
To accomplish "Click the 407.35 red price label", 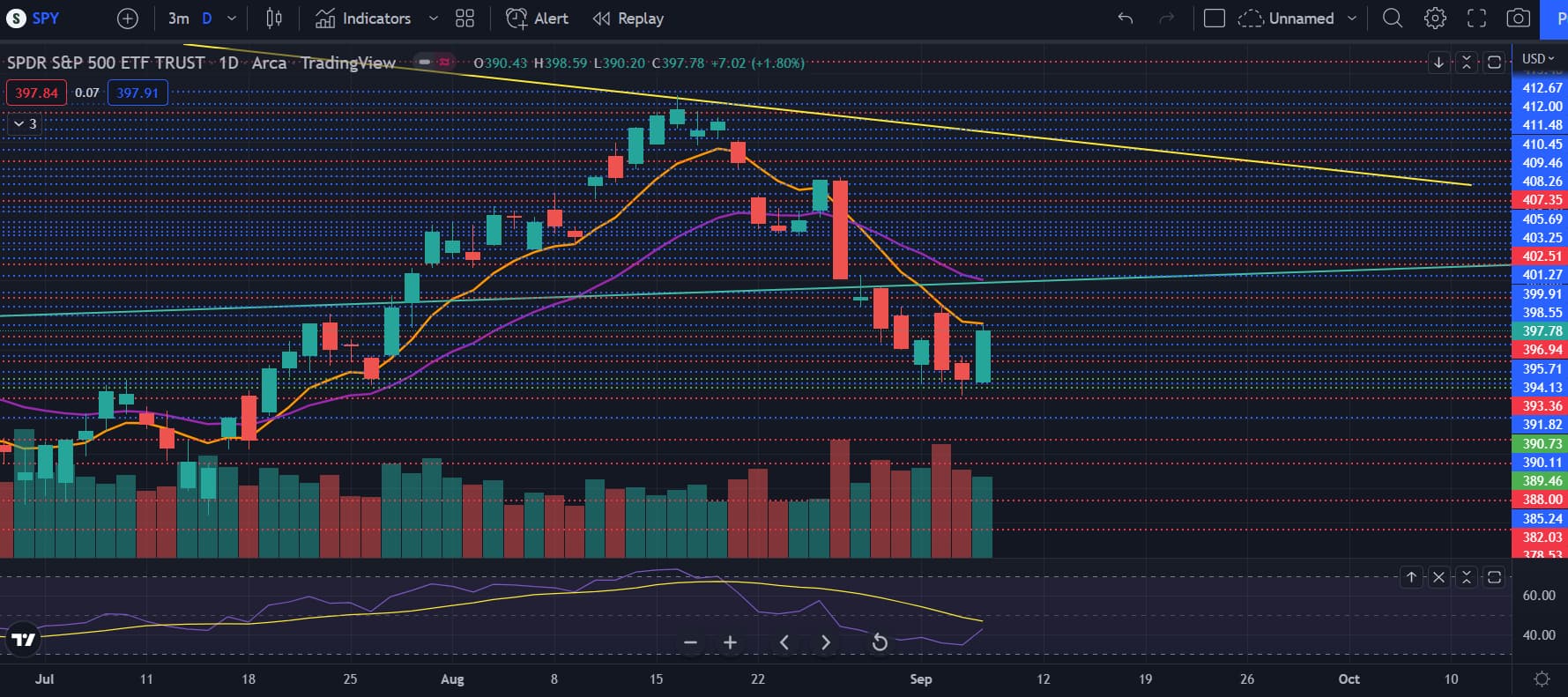I will pos(1541,200).
